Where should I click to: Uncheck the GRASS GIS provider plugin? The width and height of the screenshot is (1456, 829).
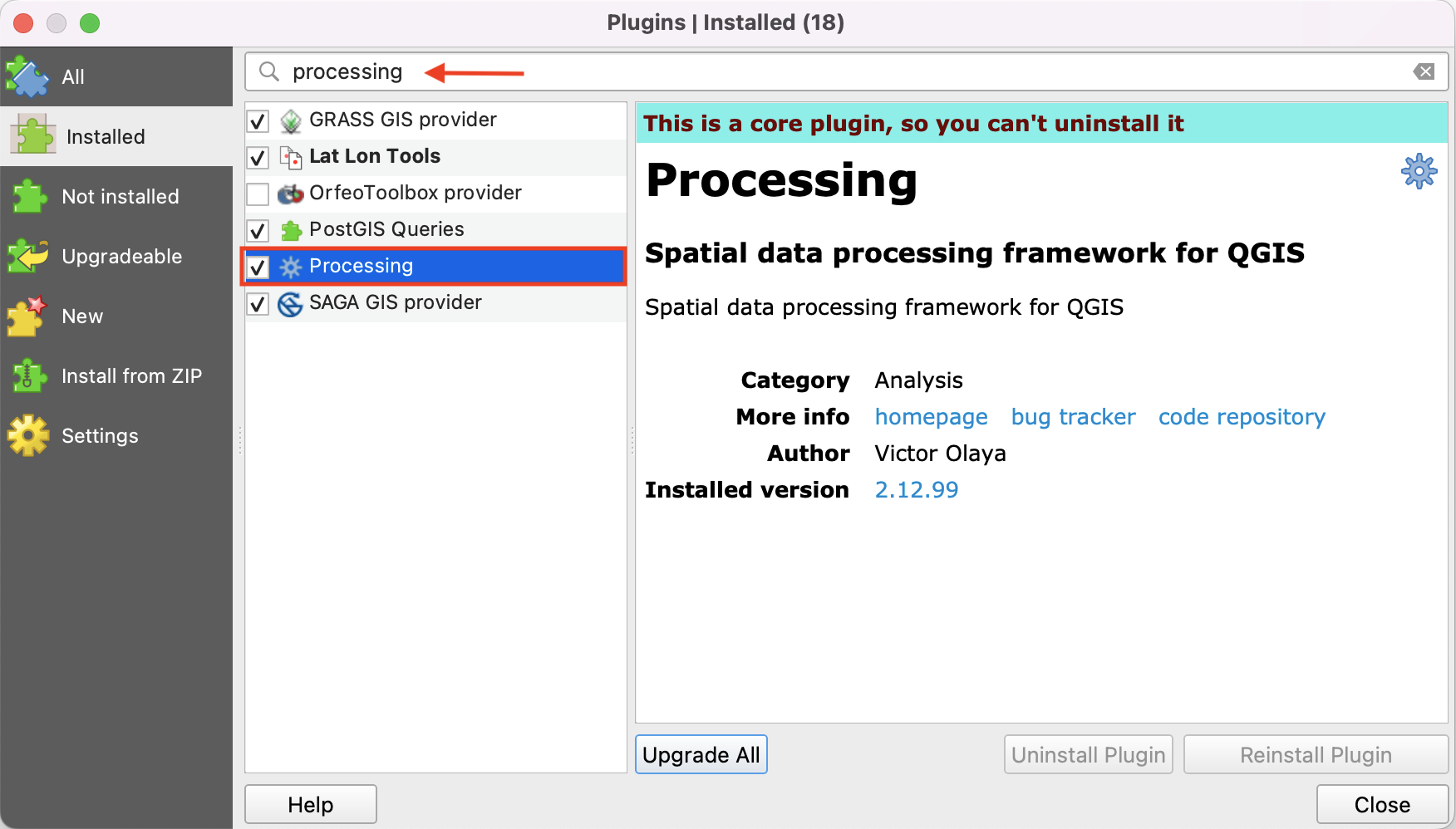point(258,121)
